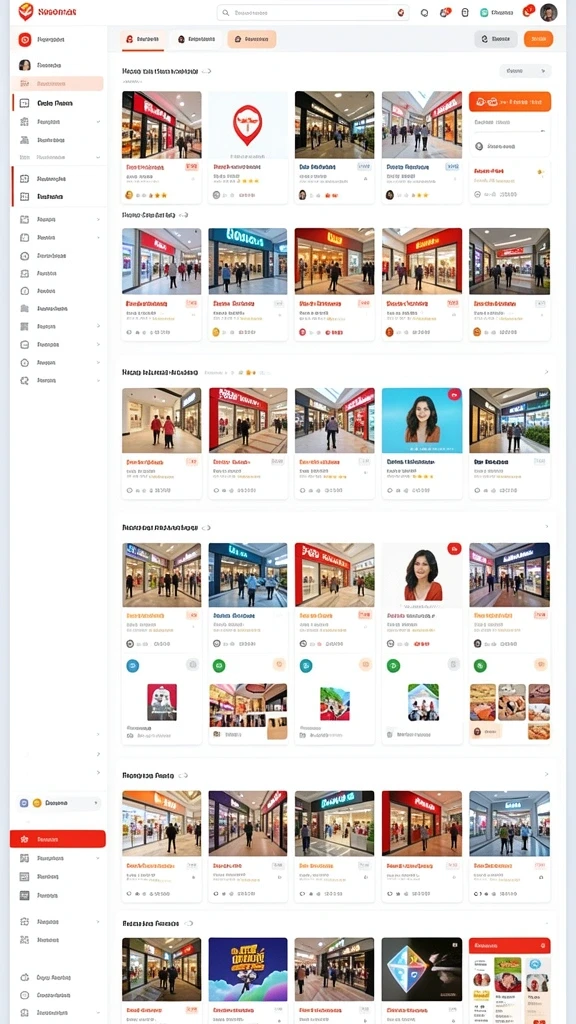Click red badge on the blue-background portrait card
The image size is (576, 1024).
point(454,394)
